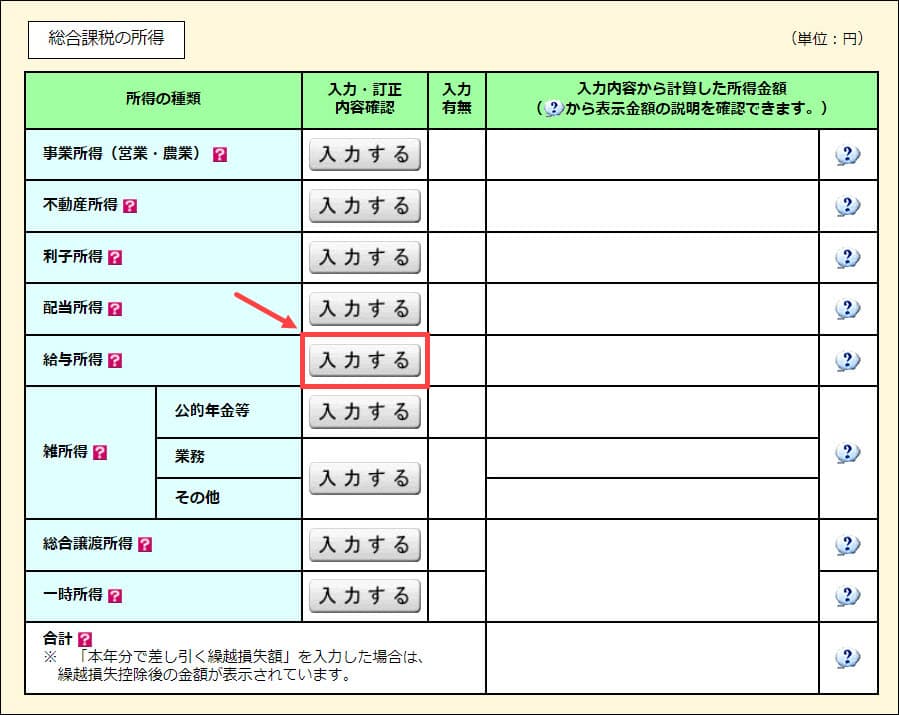Viewport: 899px width, 715px height.
Task: Click the blue explanation bubble for 事業所得 row
Action: point(847,155)
